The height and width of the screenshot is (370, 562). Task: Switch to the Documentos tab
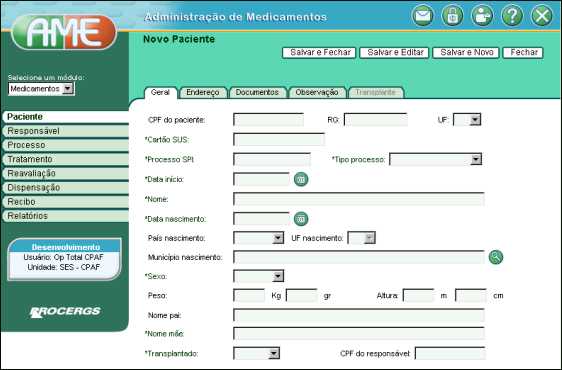[257, 92]
